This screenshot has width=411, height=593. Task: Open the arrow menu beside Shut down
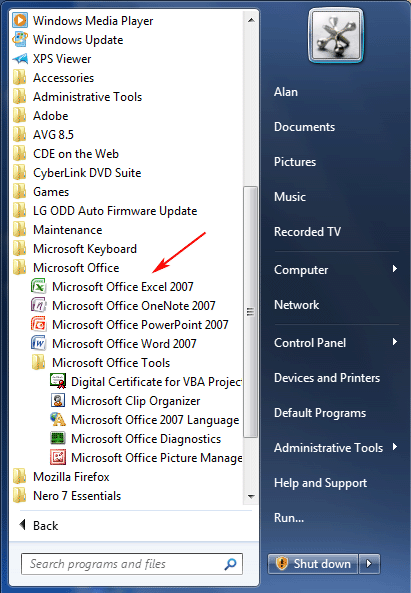click(369, 564)
